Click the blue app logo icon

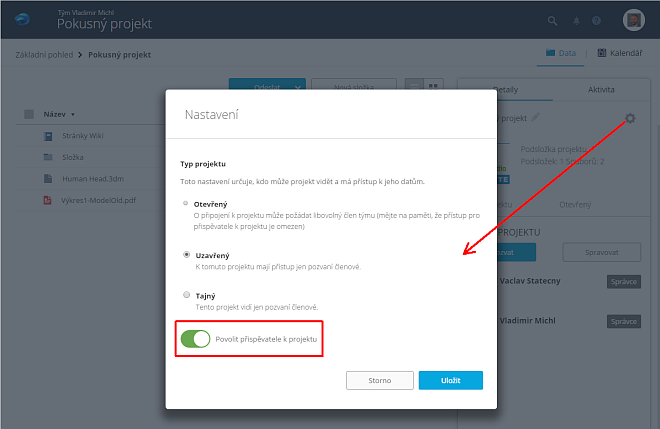[x=22, y=19]
